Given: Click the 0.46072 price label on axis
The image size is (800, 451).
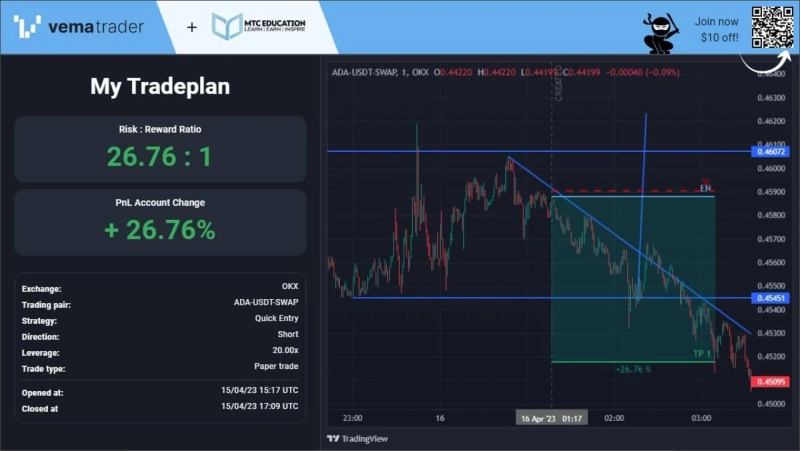Looking at the screenshot, I should coord(771,152).
